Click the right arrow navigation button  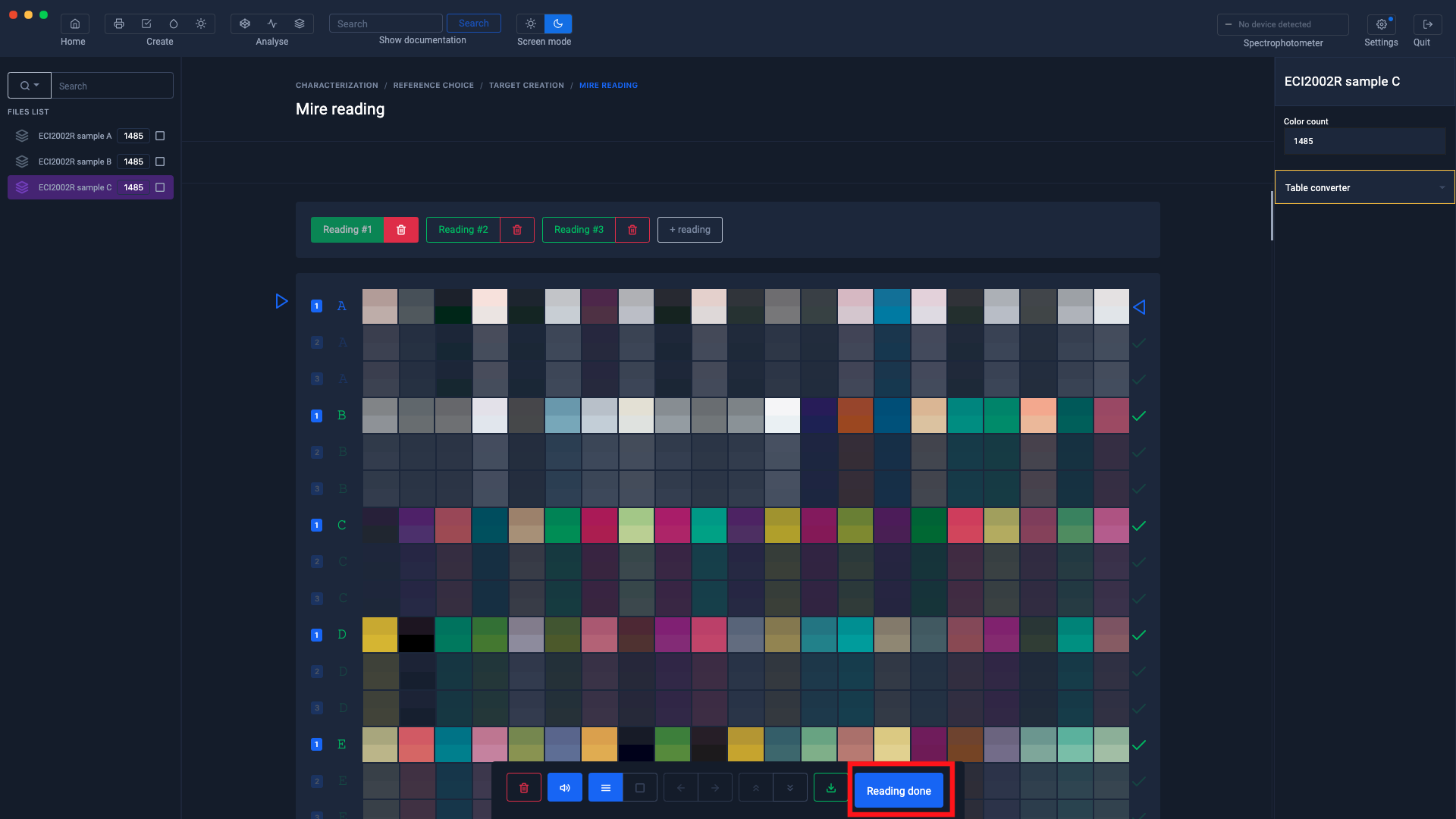click(715, 788)
